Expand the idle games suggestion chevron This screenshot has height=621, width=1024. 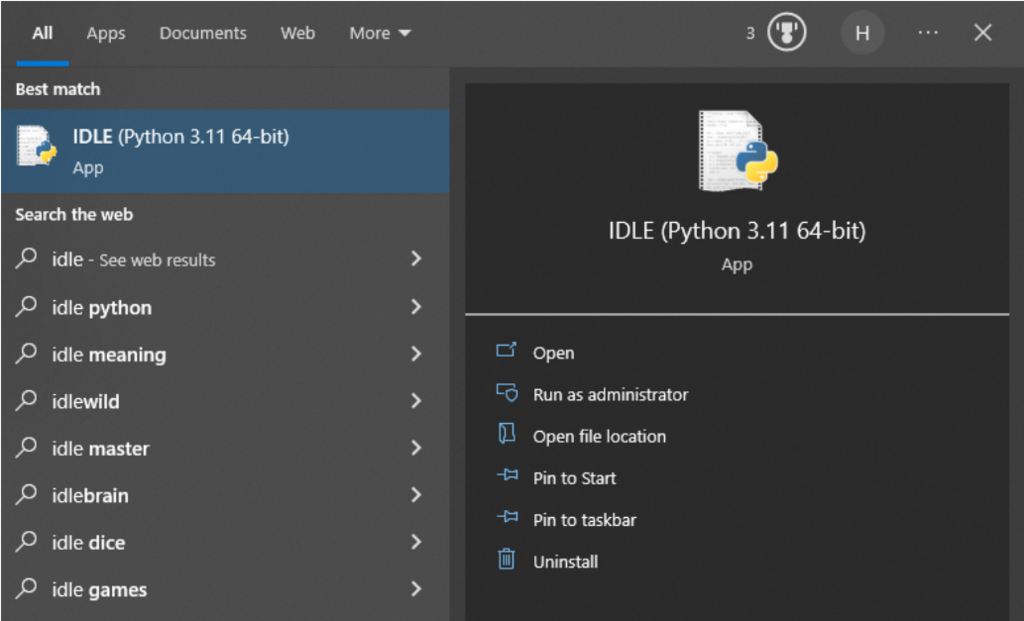(416, 589)
